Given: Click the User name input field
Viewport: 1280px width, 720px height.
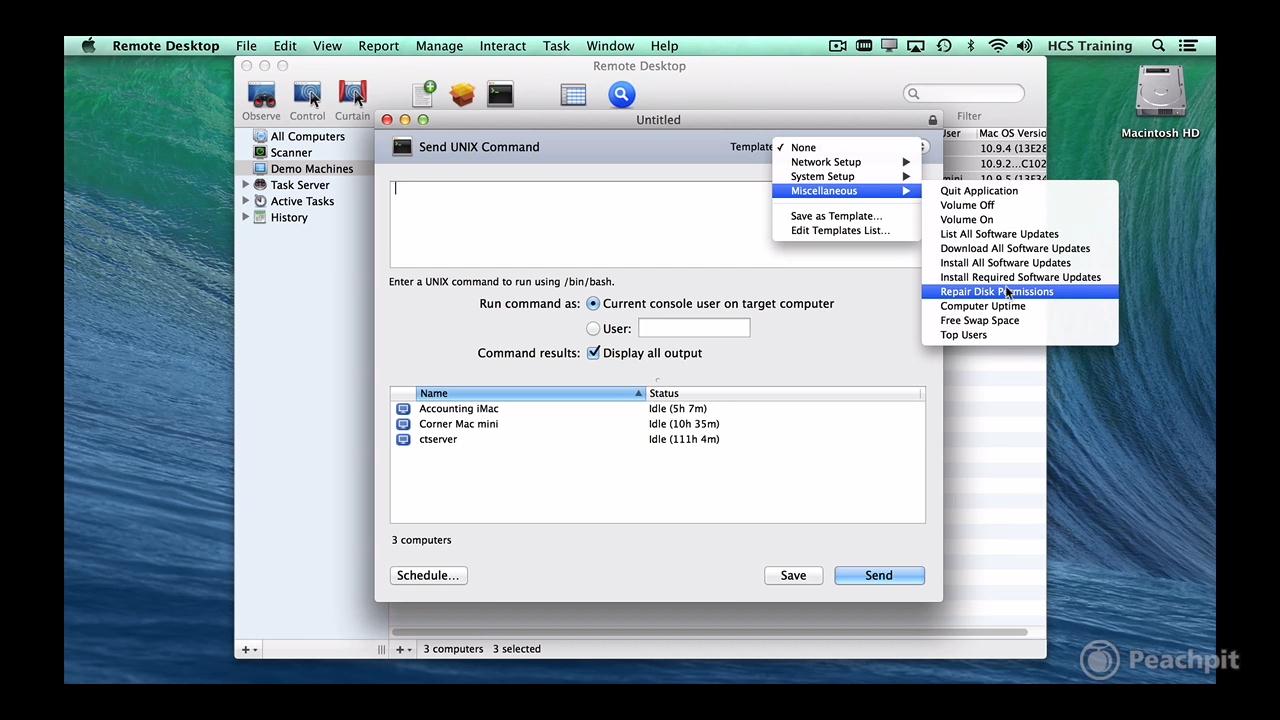Looking at the screenshot, I should pyautogui.click(x=694, y=328).
